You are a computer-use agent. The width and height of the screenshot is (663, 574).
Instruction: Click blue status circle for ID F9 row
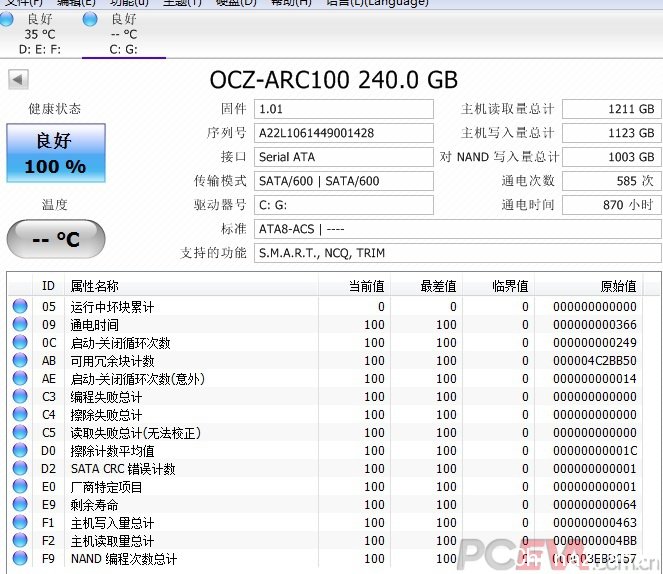20,558
